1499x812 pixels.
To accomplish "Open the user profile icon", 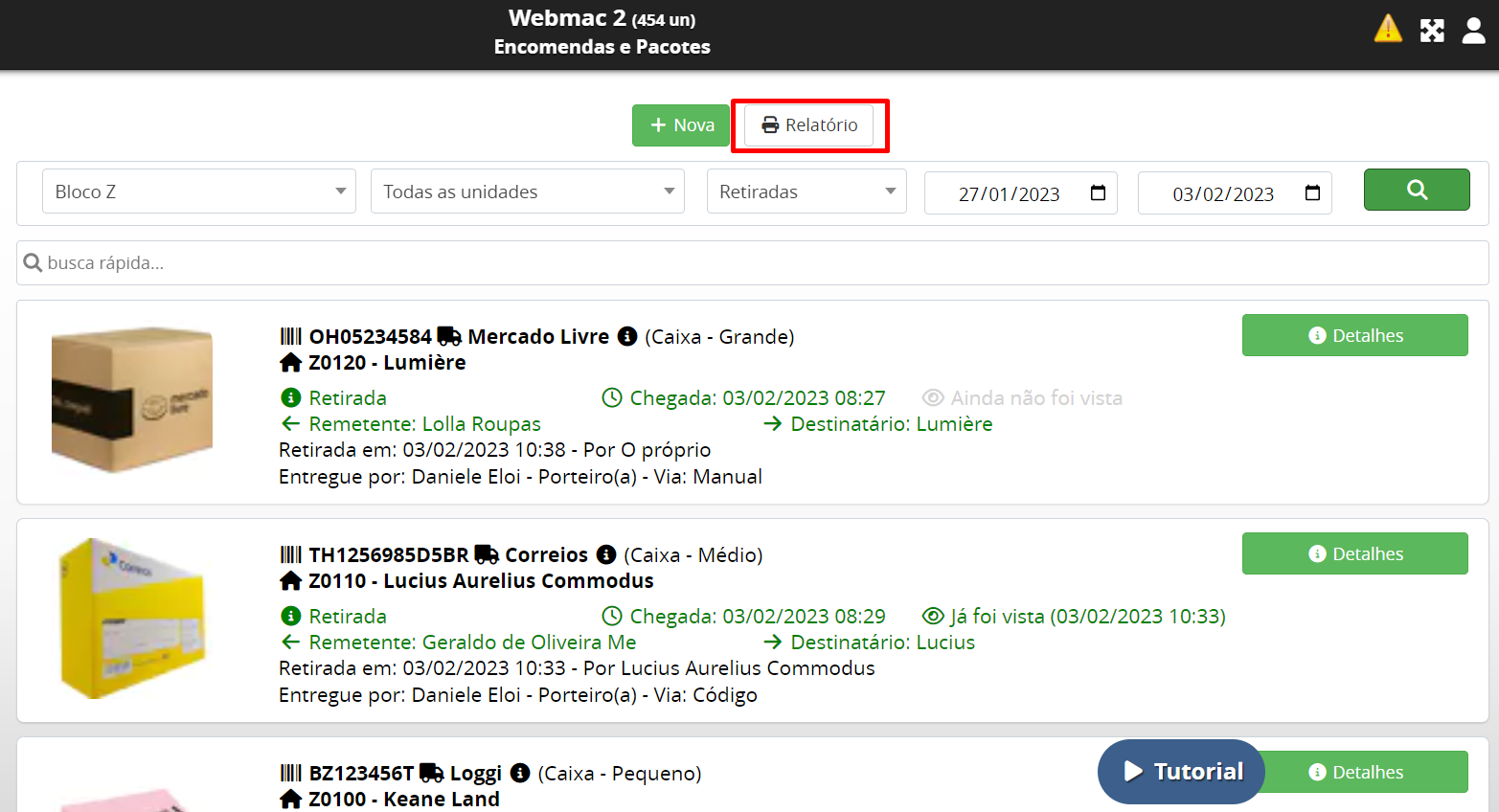I will point(1473,31).
